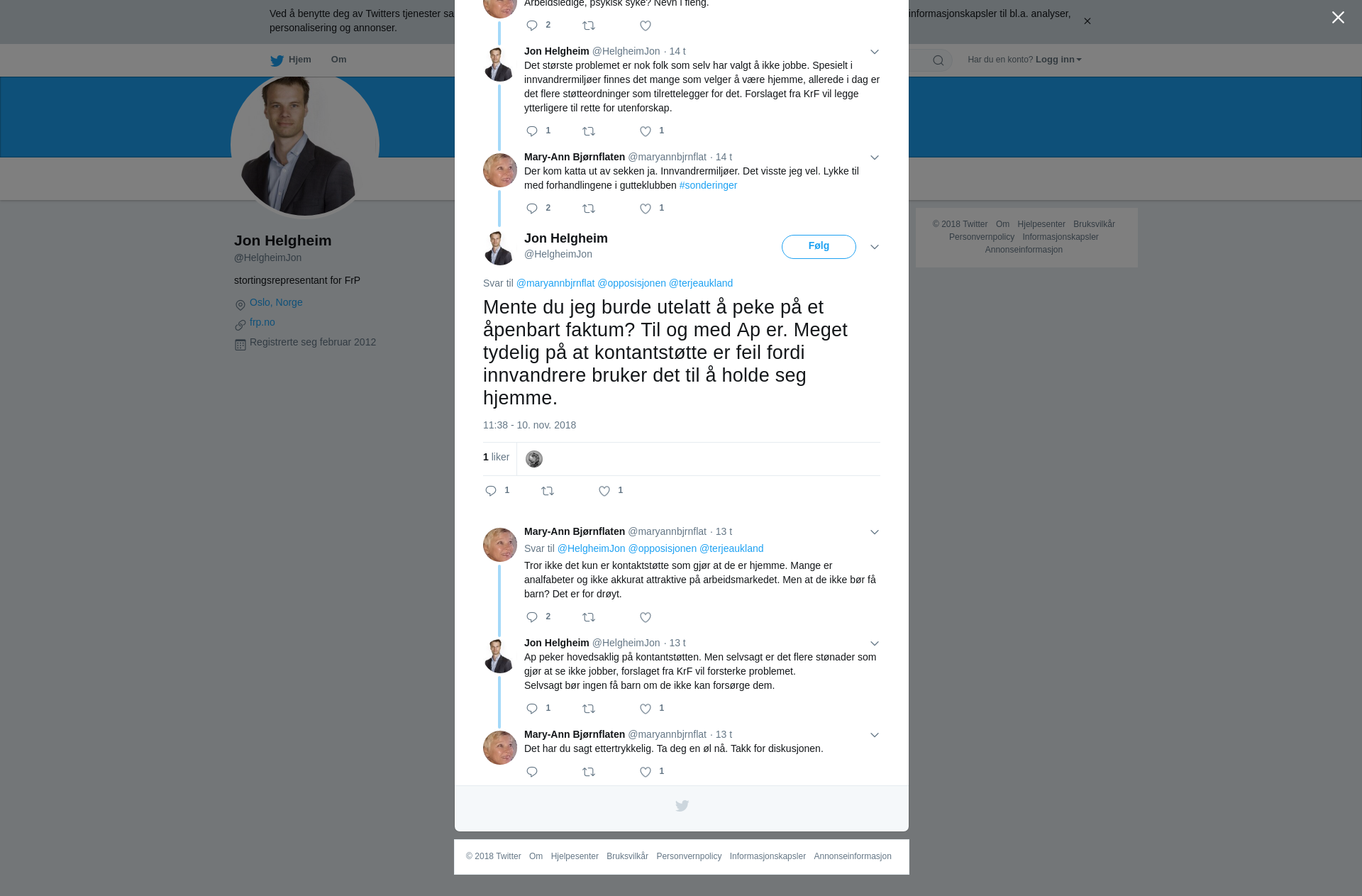Click the avatar of the user who liked
Image resolution: width=1362 pixels, height=896 pixels.
click(x=534, y=459)
